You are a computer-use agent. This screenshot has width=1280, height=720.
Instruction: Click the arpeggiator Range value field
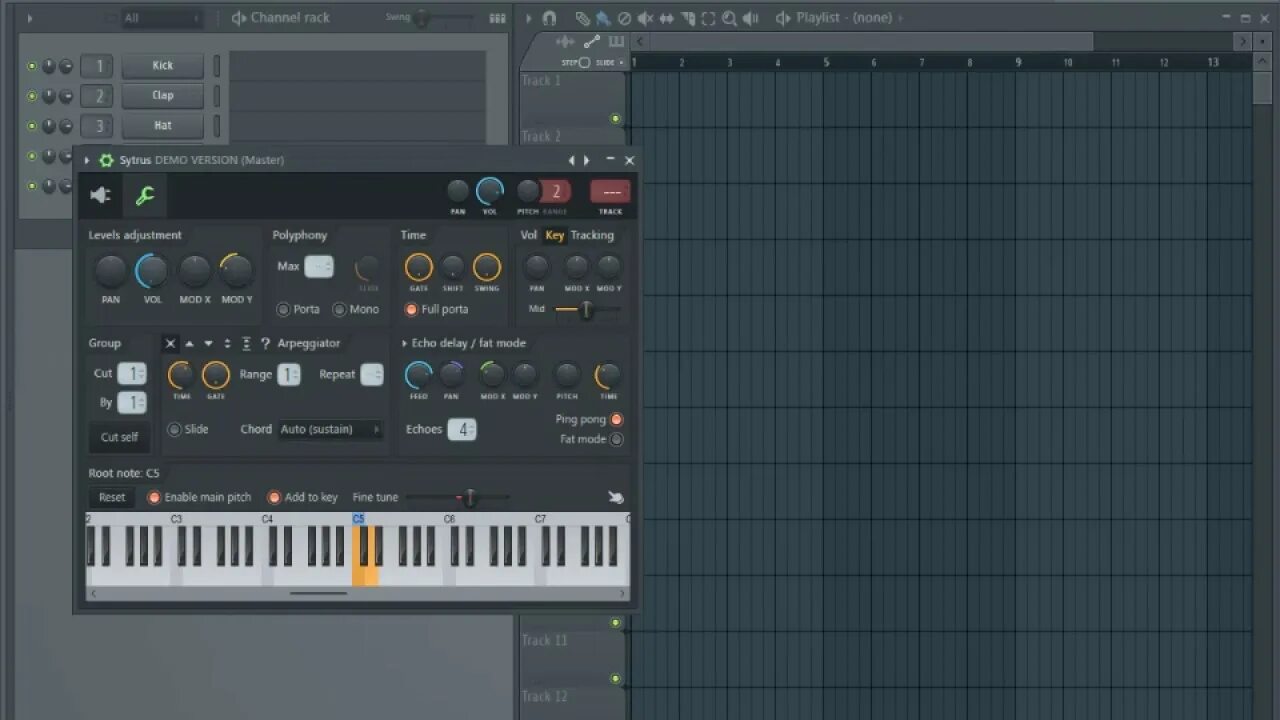(289, 375)
